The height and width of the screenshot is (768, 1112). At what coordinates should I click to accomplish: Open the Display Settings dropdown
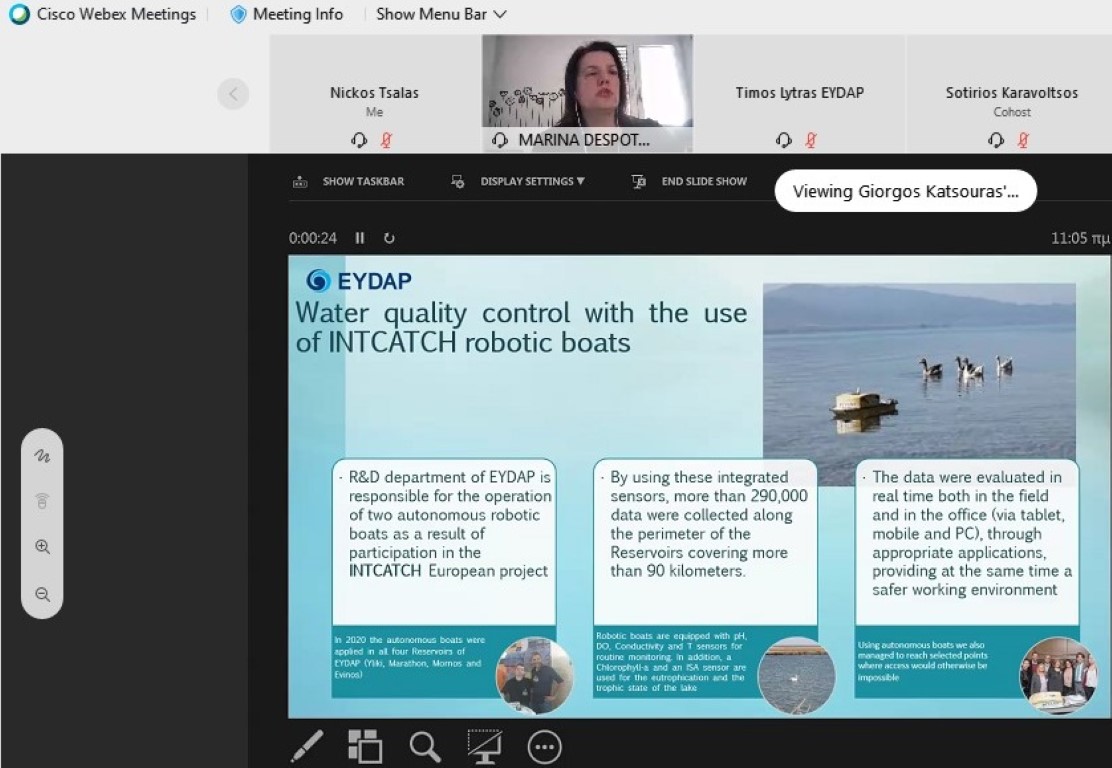click(520, 181)
